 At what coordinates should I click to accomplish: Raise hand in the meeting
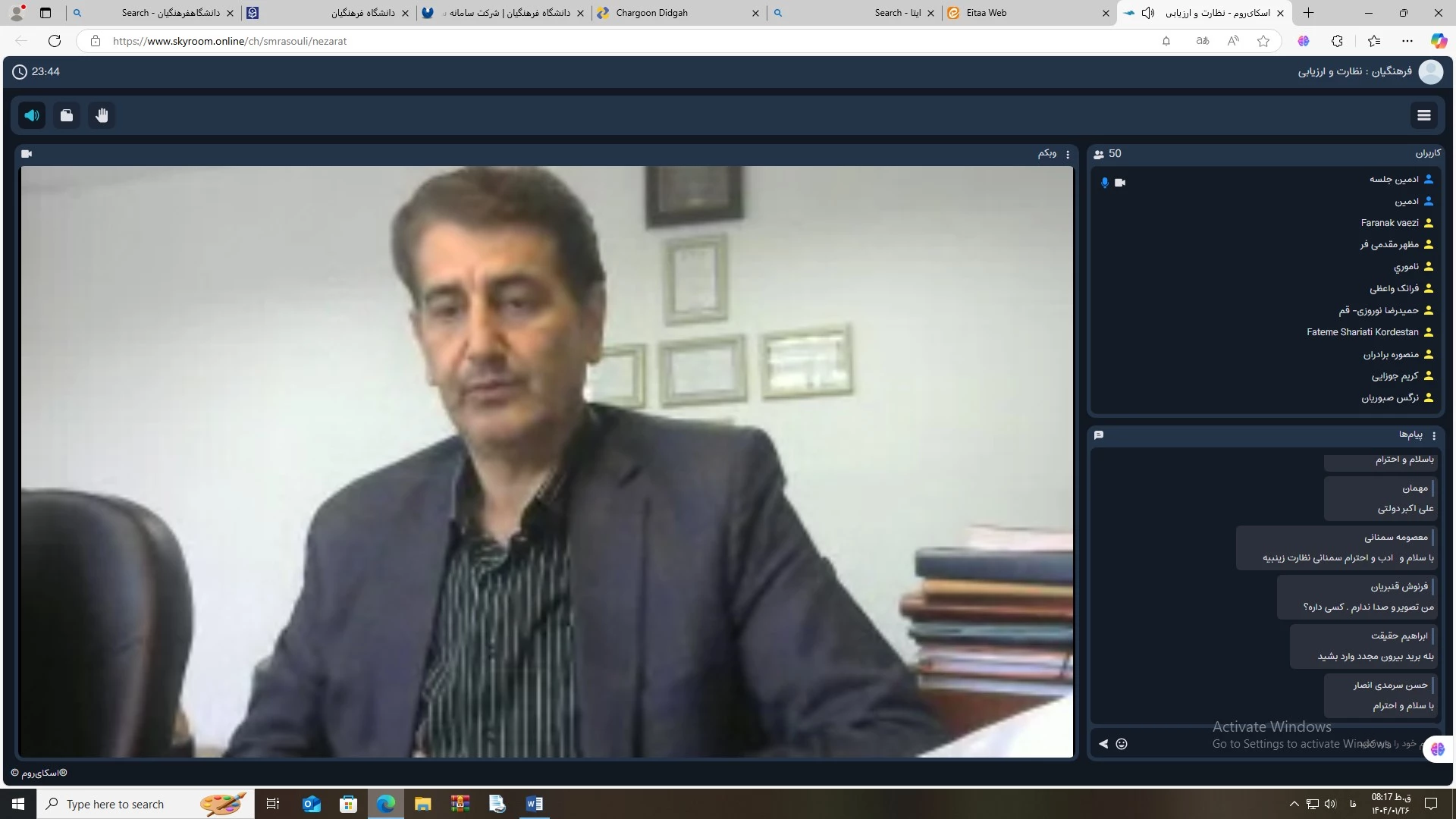(x=102, y=115)
